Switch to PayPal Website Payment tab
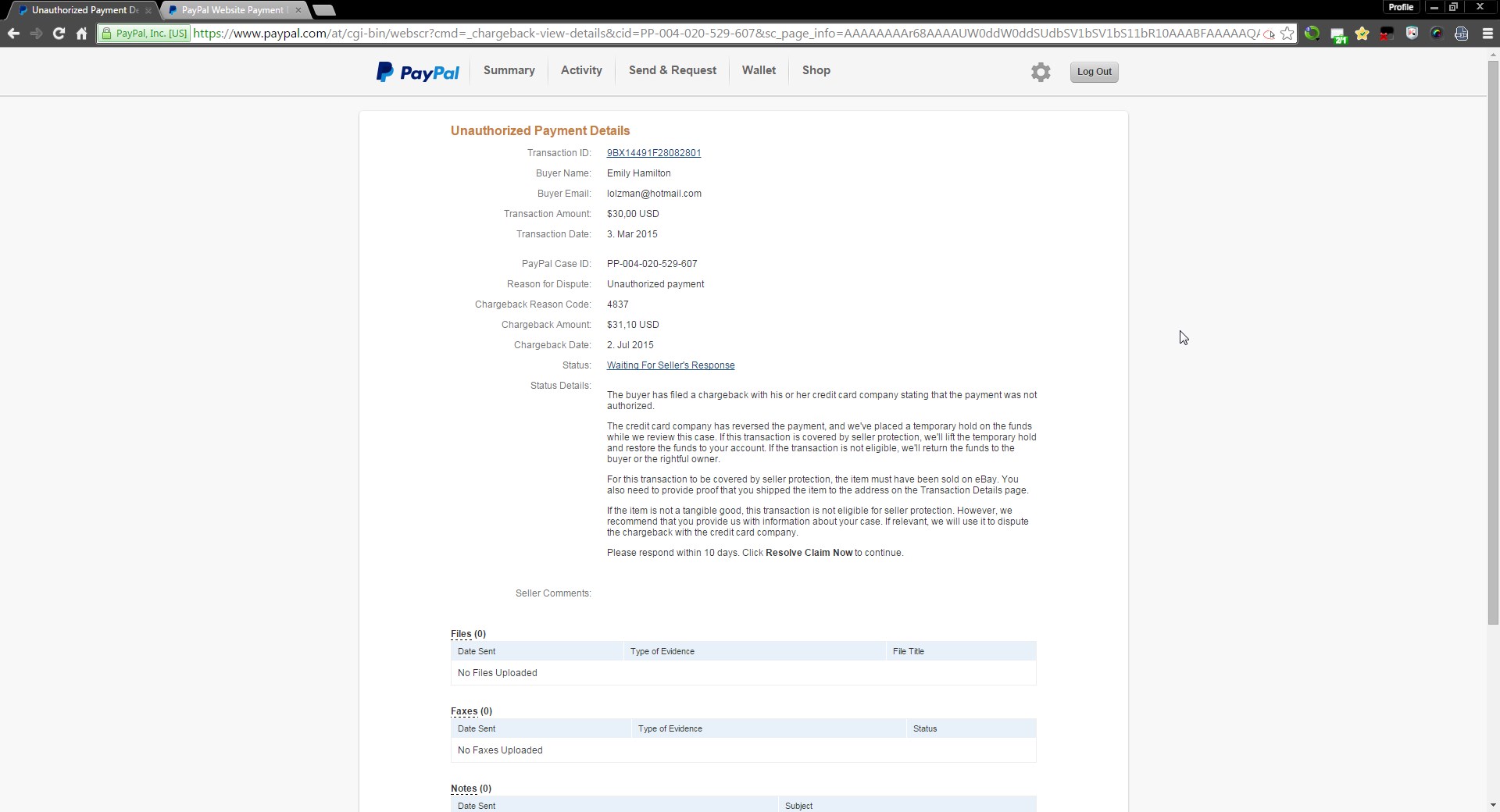This screenshot has height=812, width=1500. [x=232, y=10]
